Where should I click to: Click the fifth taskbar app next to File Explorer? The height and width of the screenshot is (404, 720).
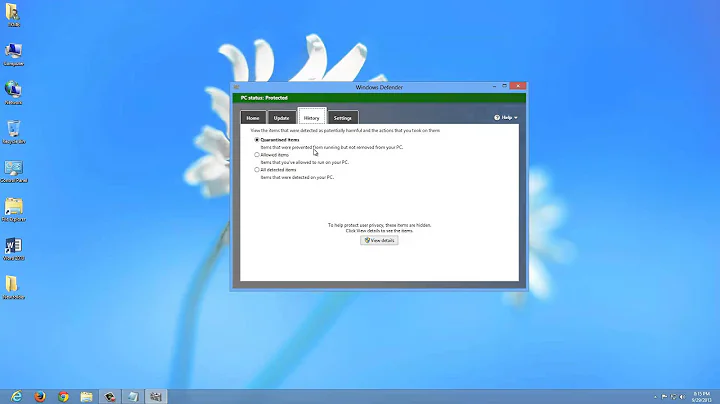tap(110, 396)
